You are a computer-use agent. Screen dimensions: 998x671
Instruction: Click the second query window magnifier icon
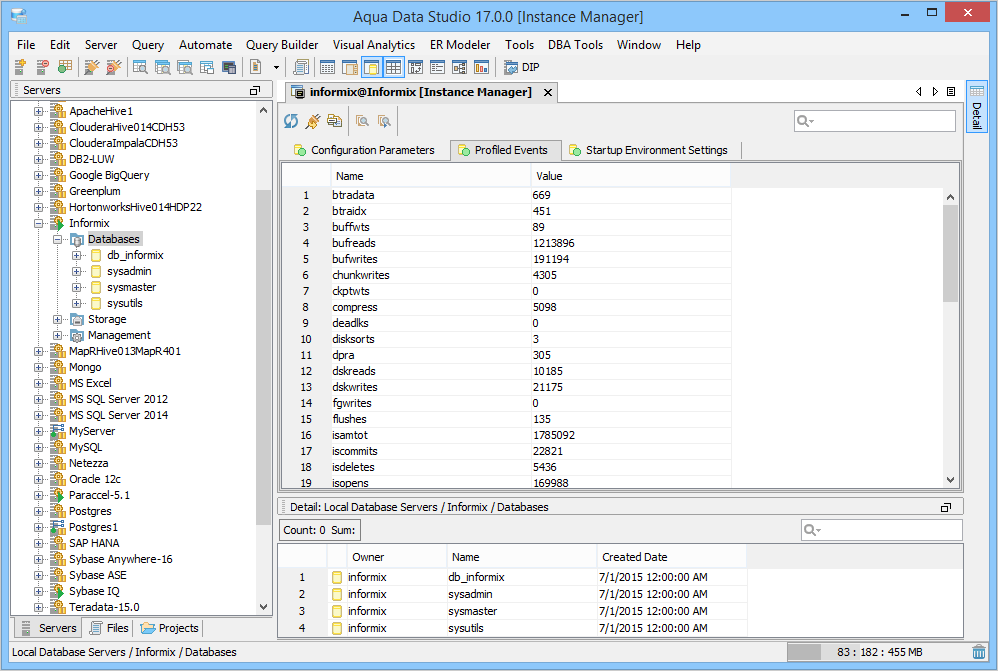tap(162, 67)
